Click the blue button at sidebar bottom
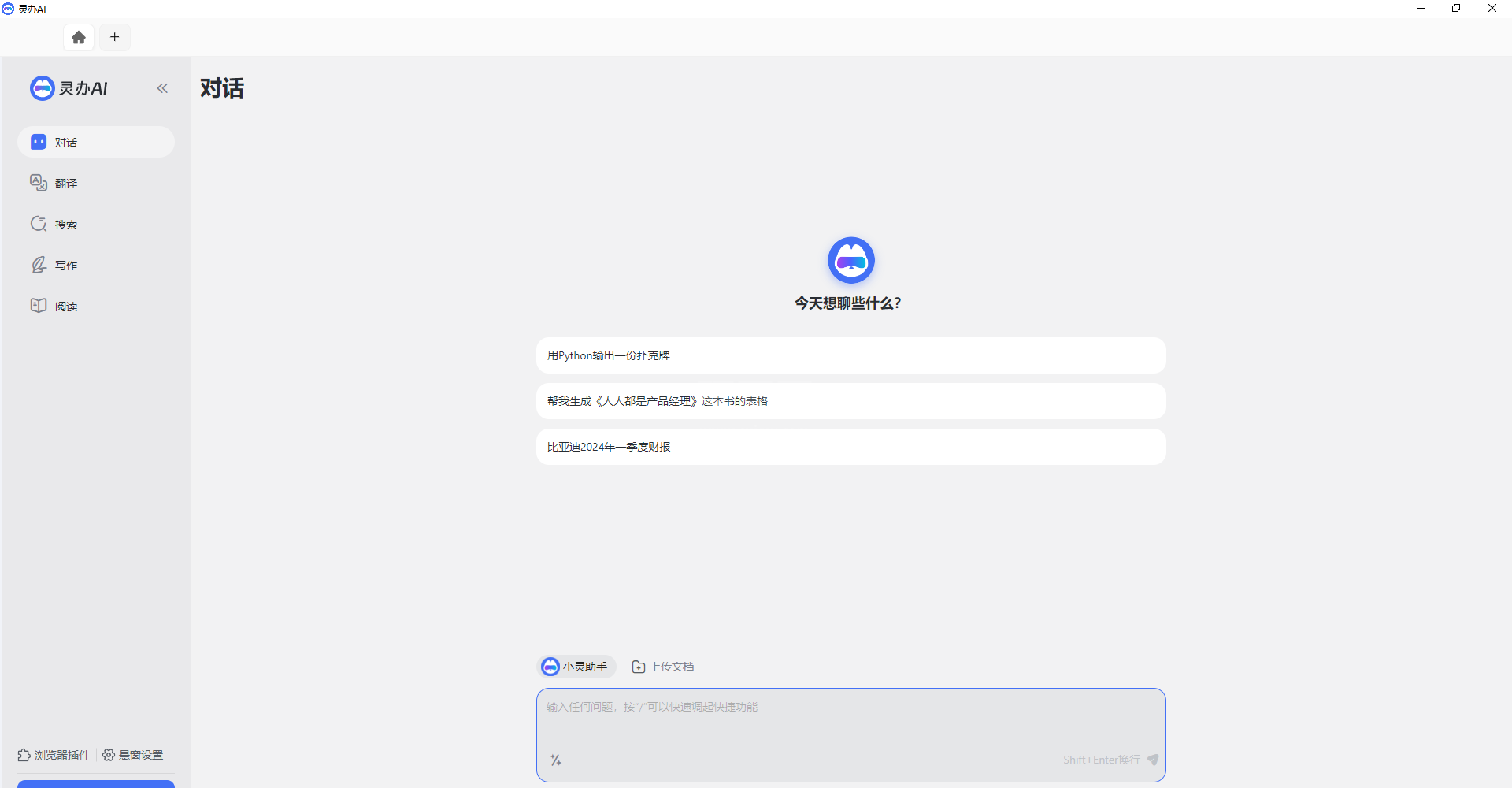 (96, 784)
